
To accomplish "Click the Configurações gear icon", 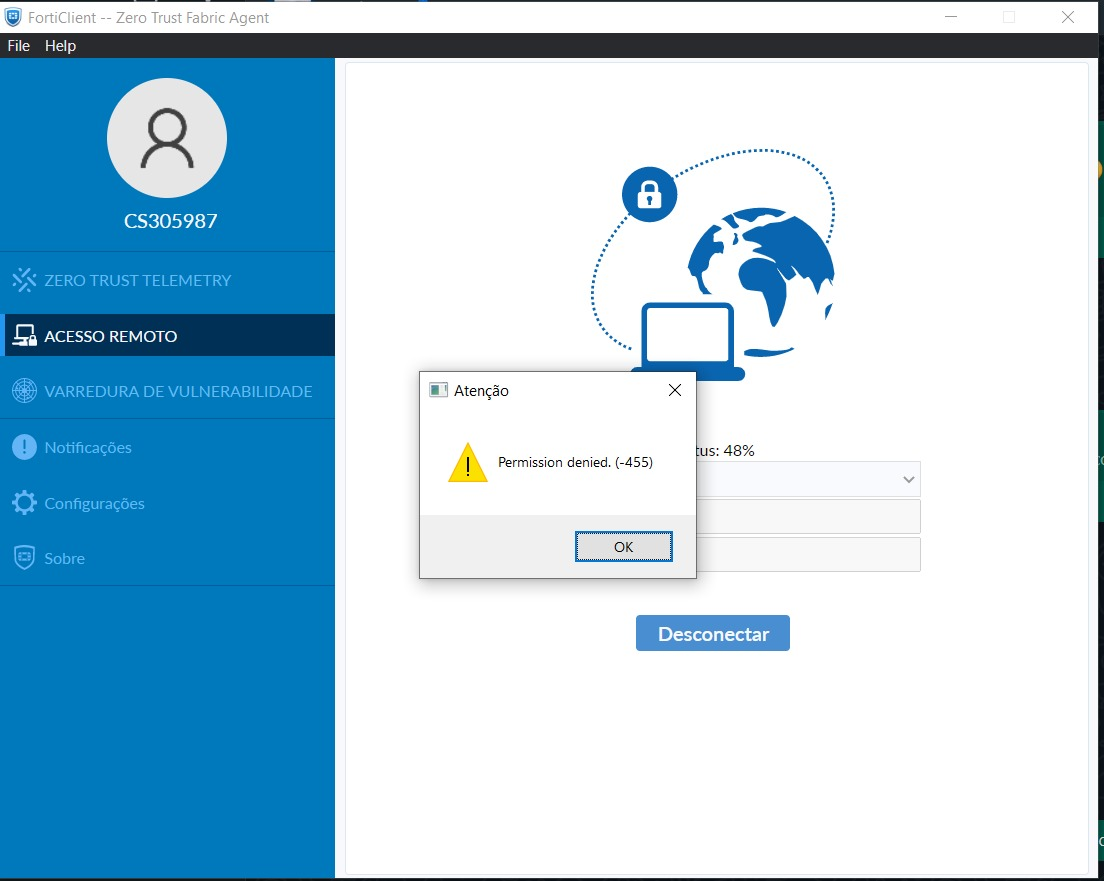I will pos(24,503).
